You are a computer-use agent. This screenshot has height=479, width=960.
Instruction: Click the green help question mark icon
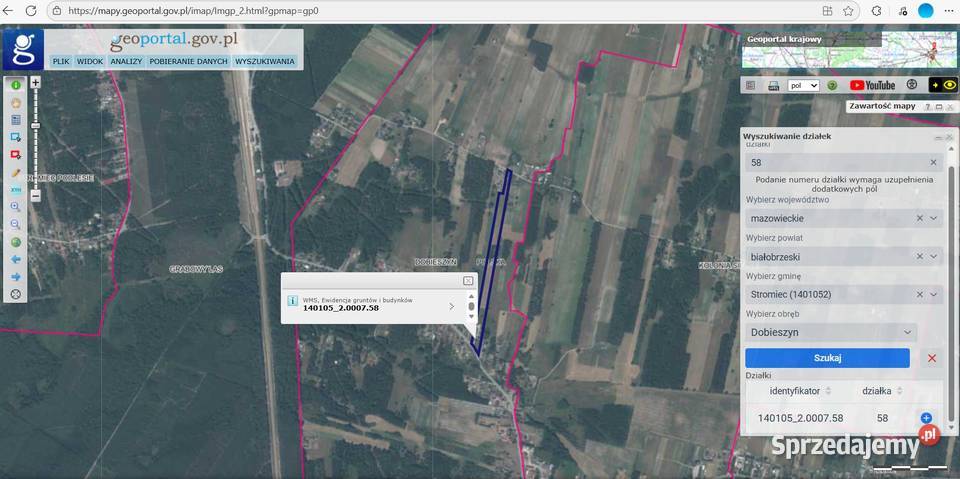pyautogui.click(x=831, y=86)
